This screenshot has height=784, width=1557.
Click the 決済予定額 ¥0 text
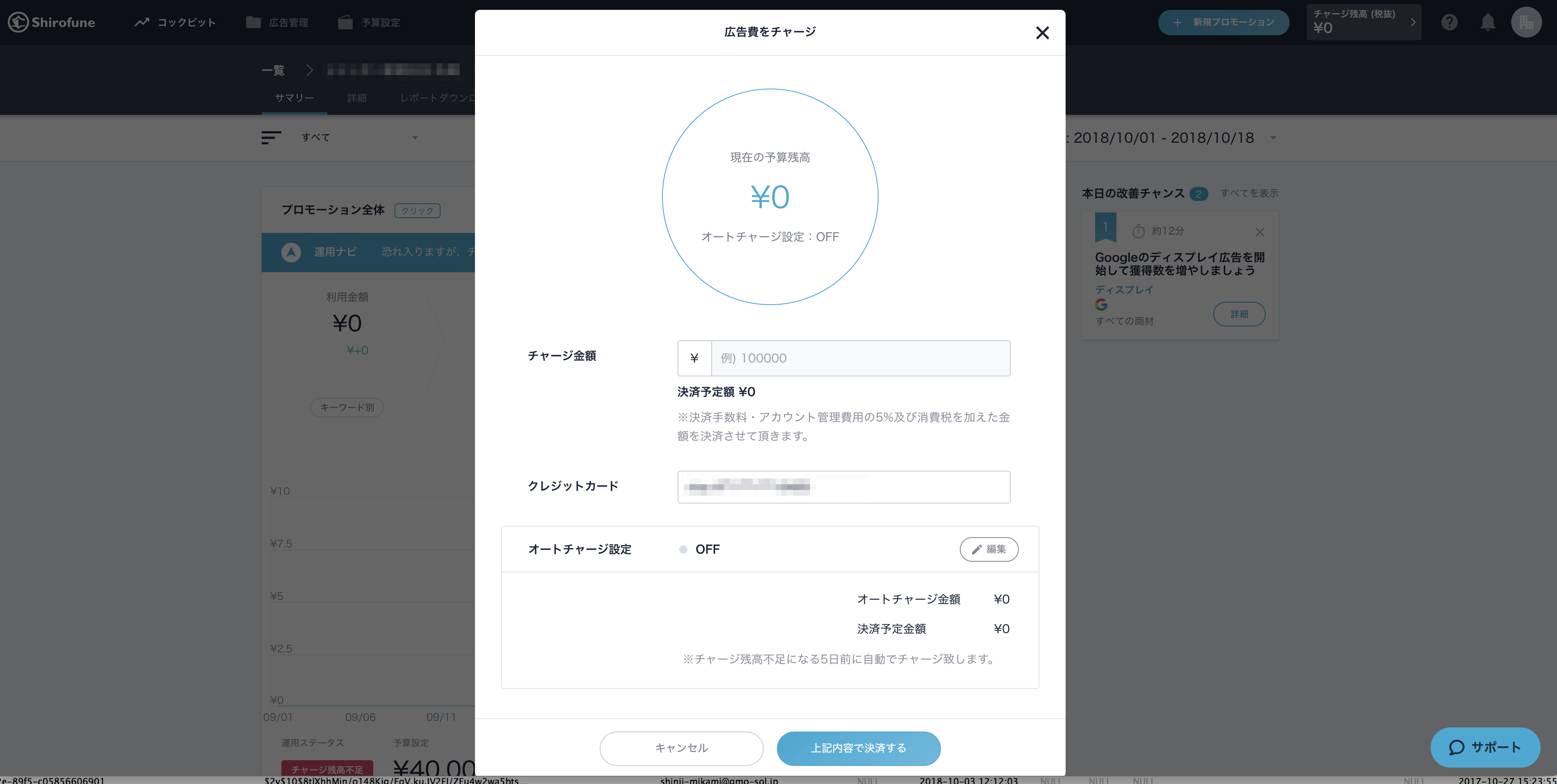click(716, 392)
